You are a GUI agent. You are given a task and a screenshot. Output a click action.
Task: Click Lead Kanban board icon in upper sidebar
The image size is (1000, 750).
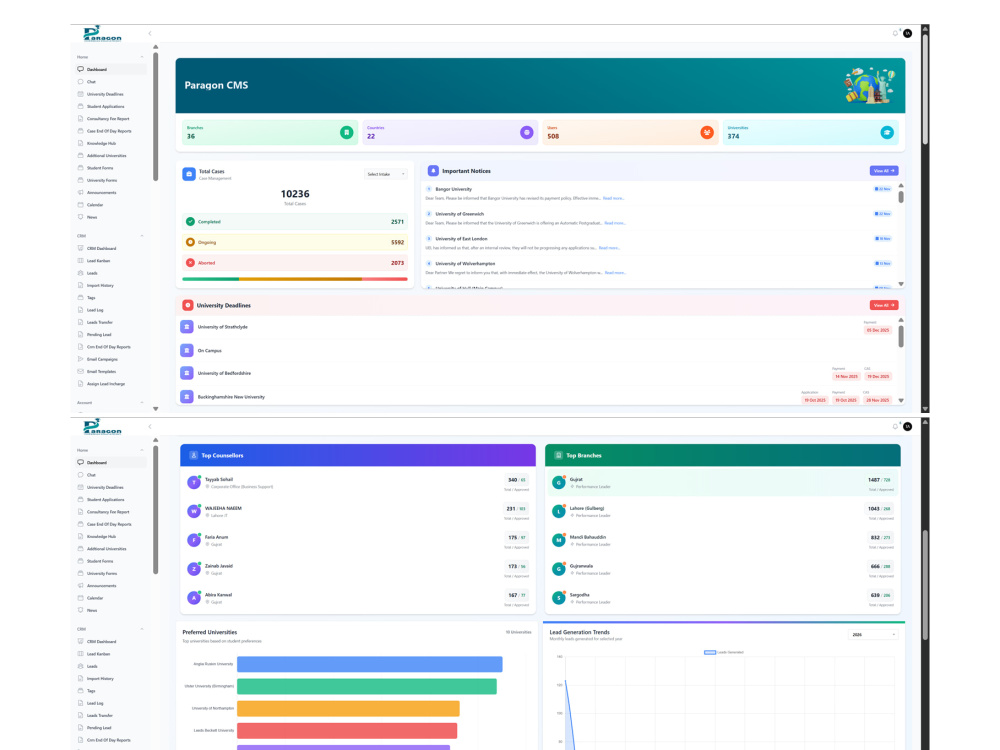(x=80, y=261)
